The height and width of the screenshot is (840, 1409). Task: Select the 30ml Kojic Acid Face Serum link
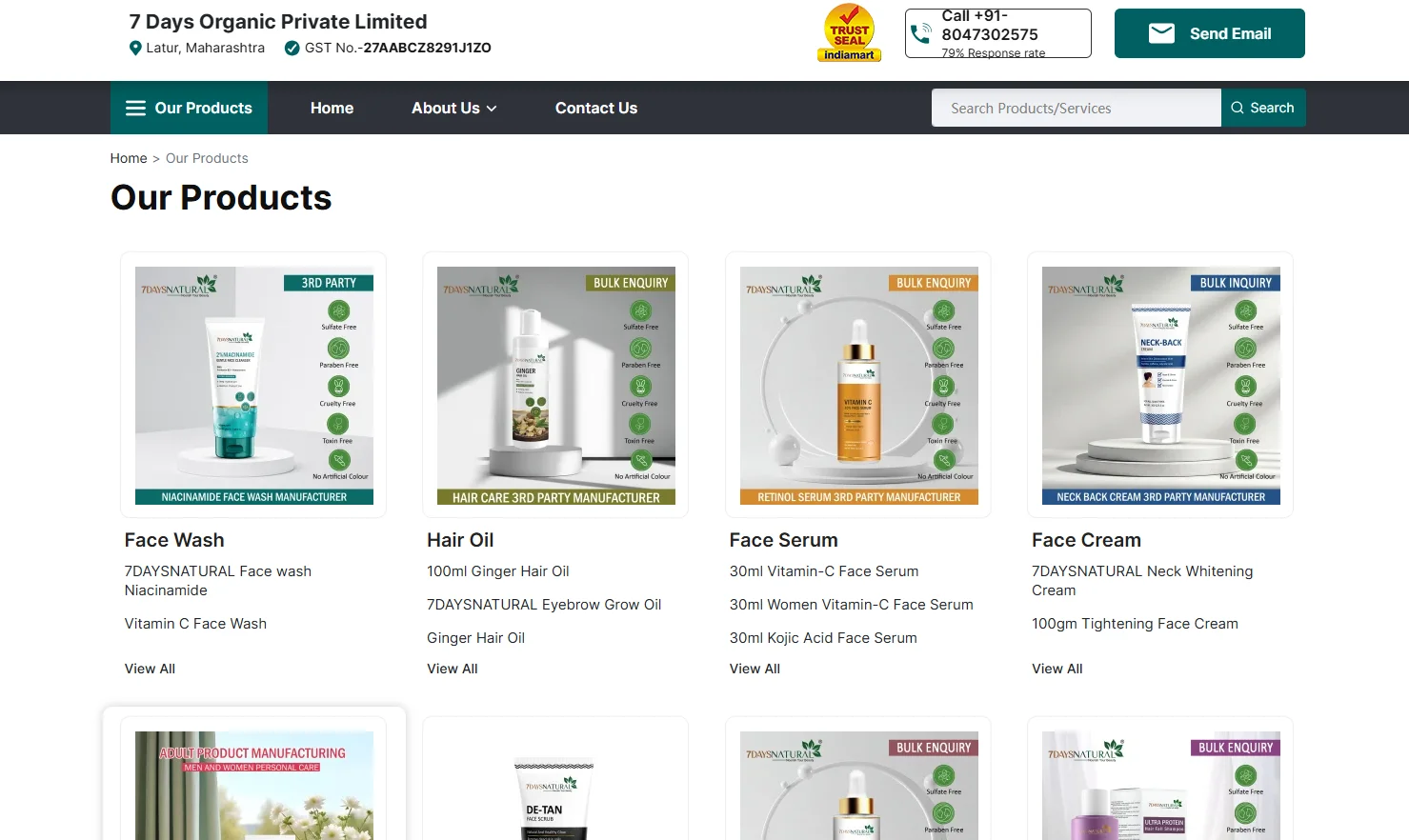[823, 638]
